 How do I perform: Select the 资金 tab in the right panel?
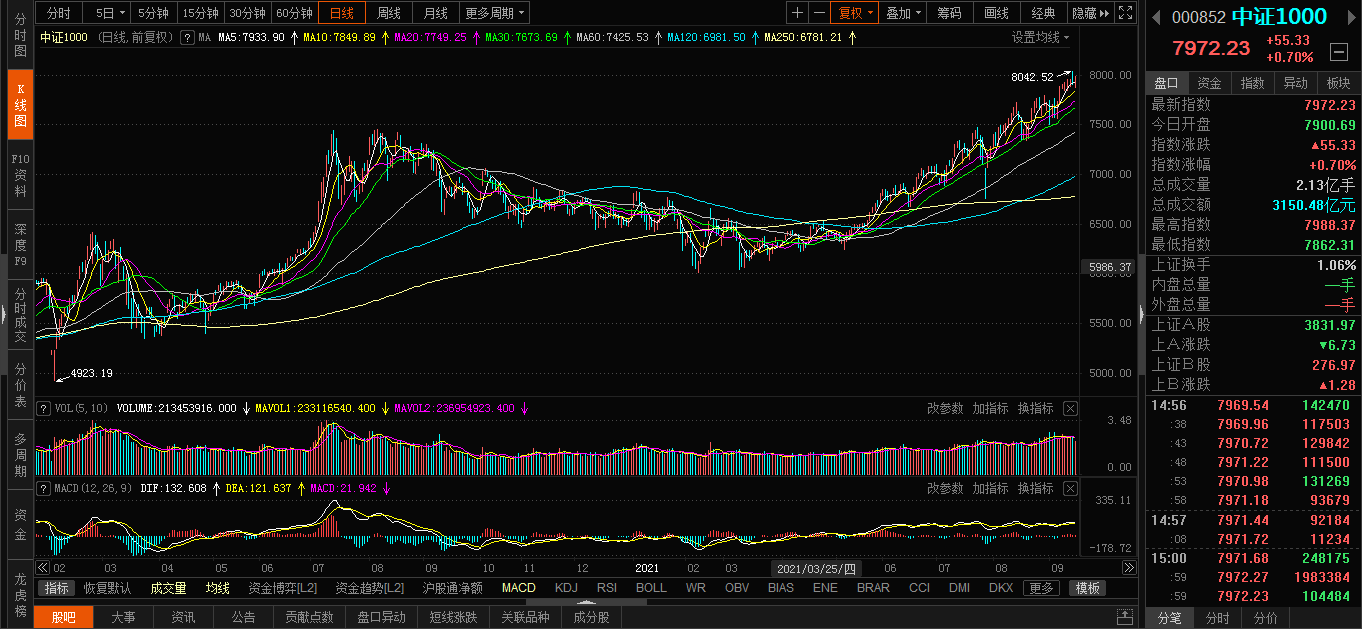tap(1209, 83)
